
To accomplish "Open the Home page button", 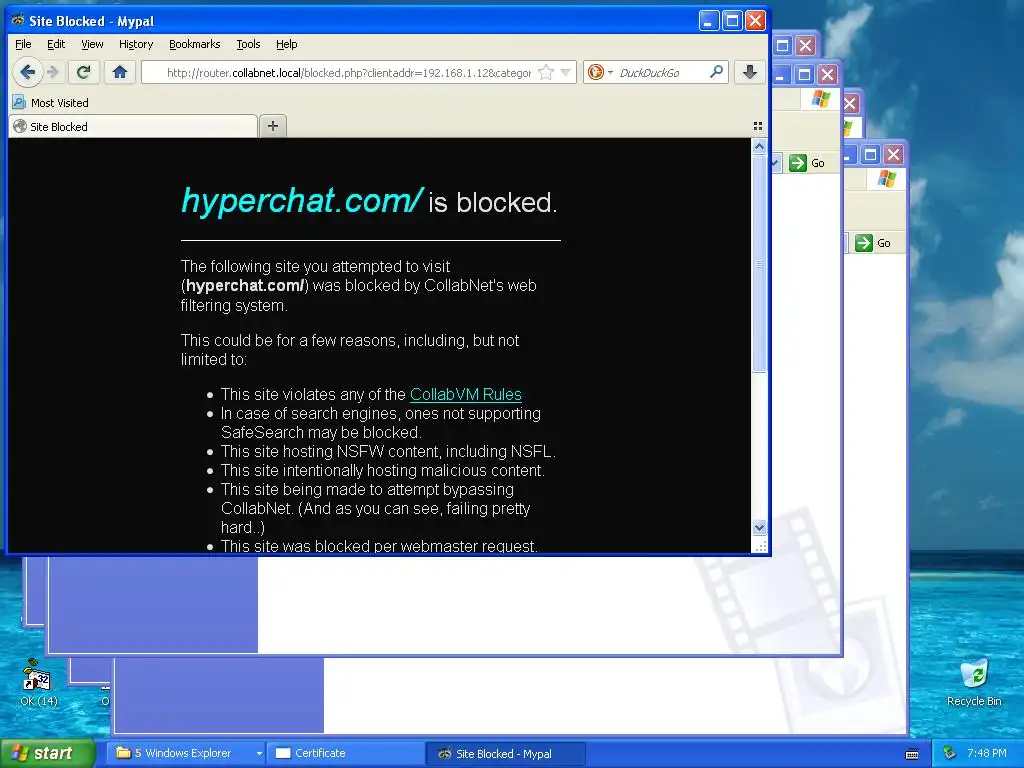I will pos(120,72).
